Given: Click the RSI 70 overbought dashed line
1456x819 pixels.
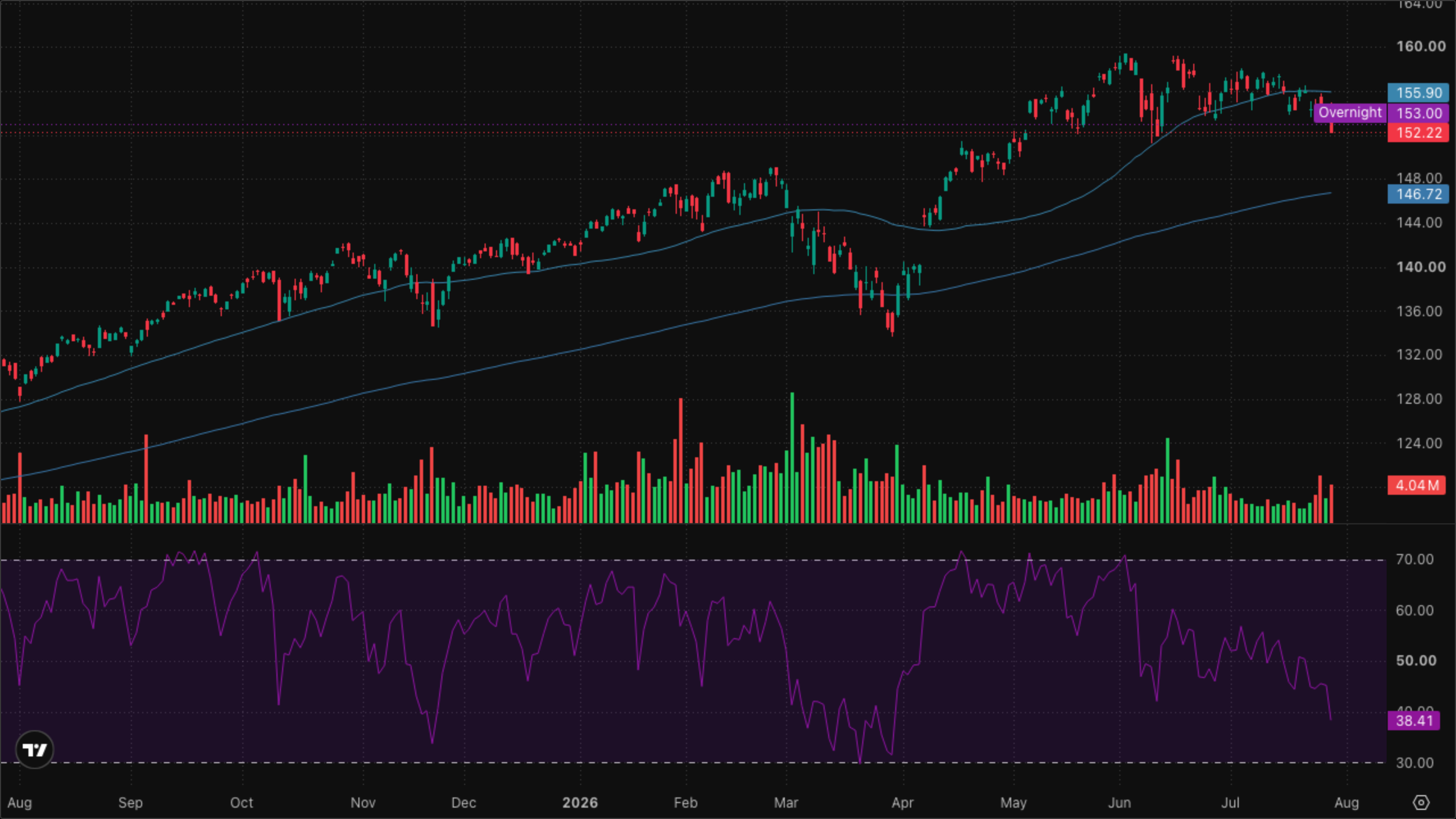Looking at the screenshot, I should (x=693, y=560).
